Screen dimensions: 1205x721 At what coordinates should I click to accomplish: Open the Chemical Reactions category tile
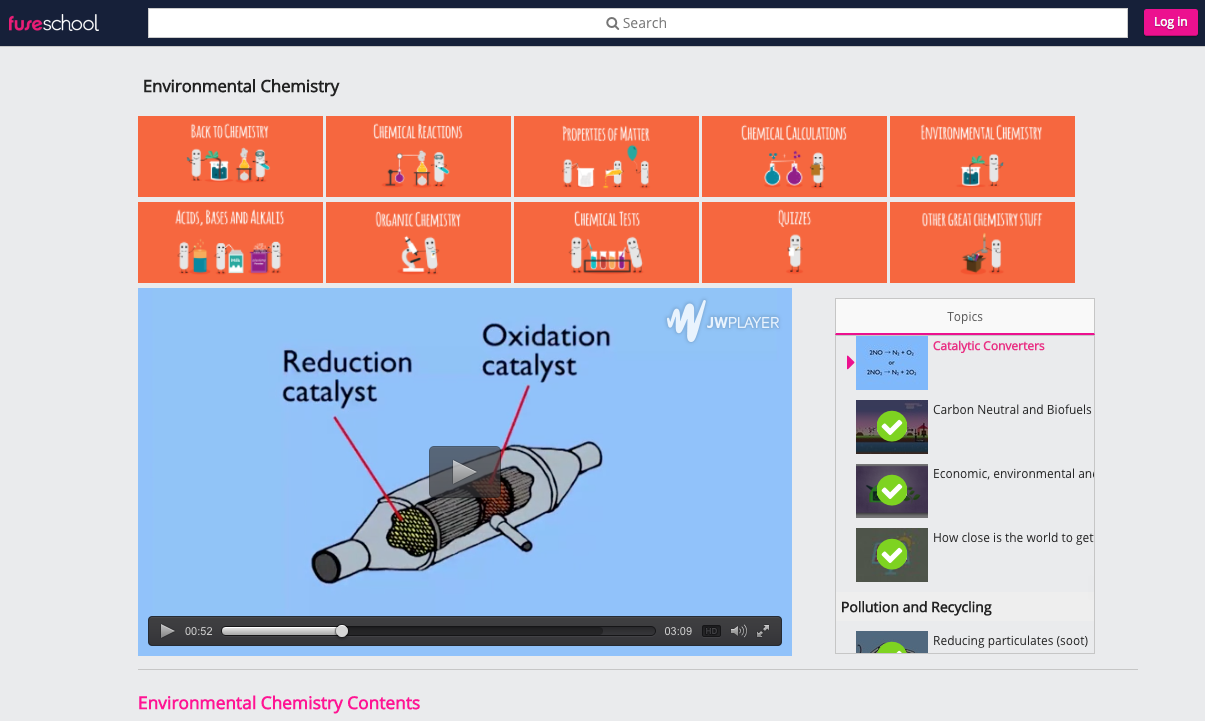click(x=417, y=156)
